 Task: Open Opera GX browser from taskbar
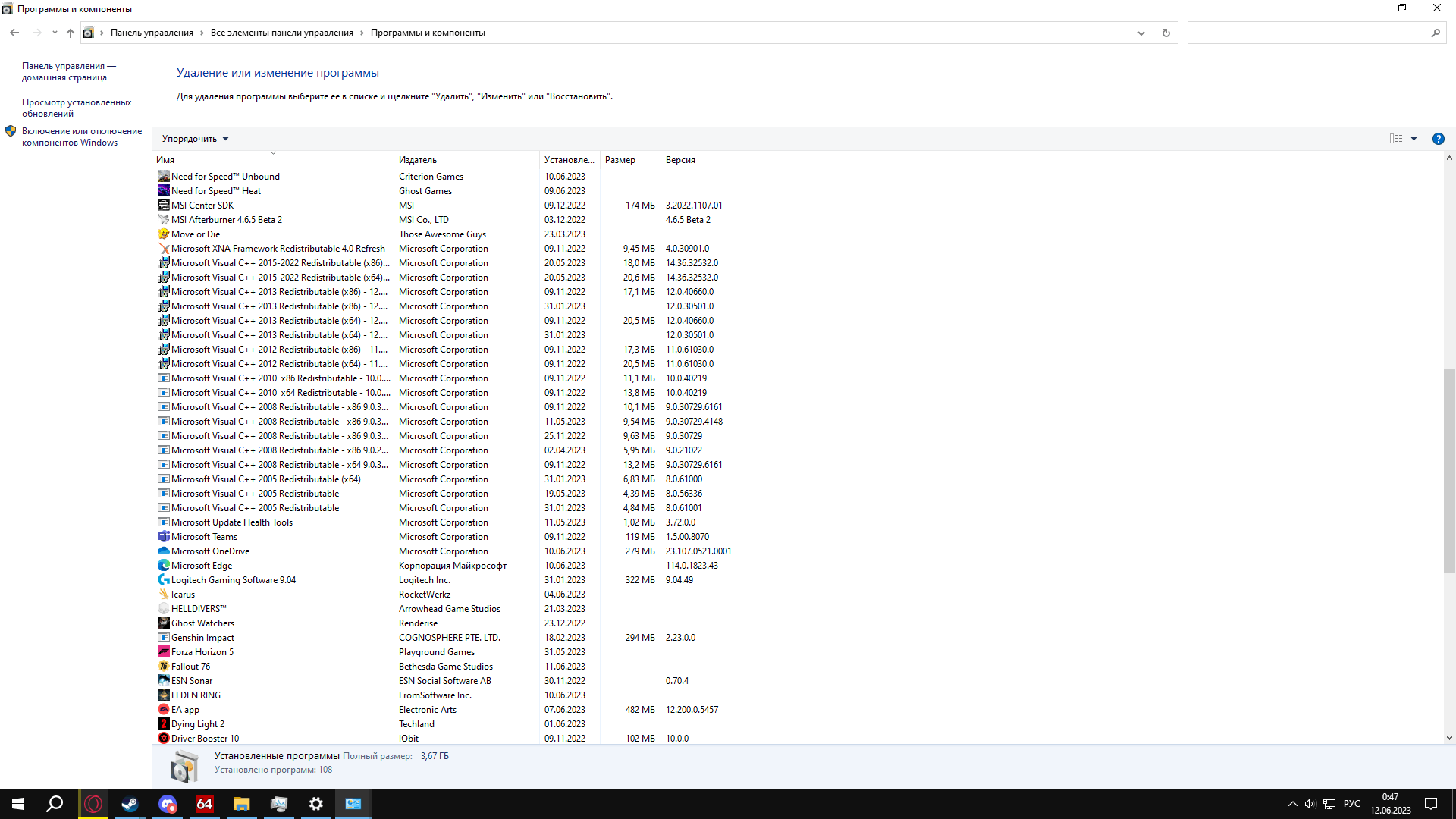[x=93, y=804]
